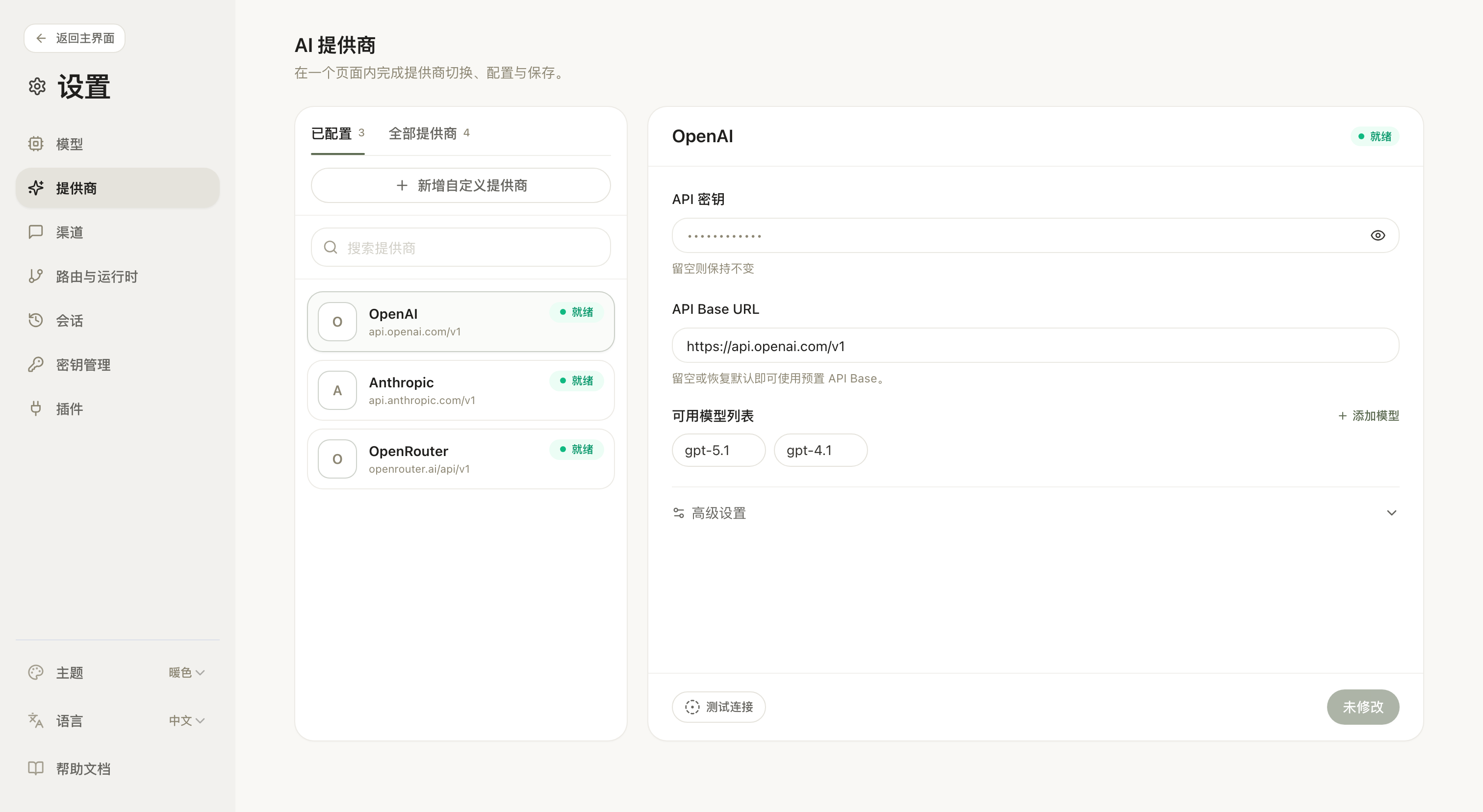Click 新增自定义提供商 button
This screenshot has height=812, width=1483.
click(x=460, y=185)
